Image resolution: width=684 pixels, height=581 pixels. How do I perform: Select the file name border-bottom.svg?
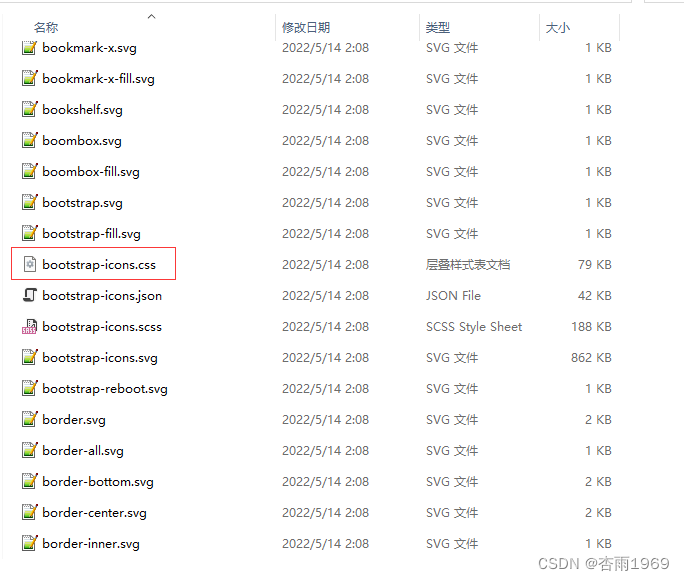(98, 481)
